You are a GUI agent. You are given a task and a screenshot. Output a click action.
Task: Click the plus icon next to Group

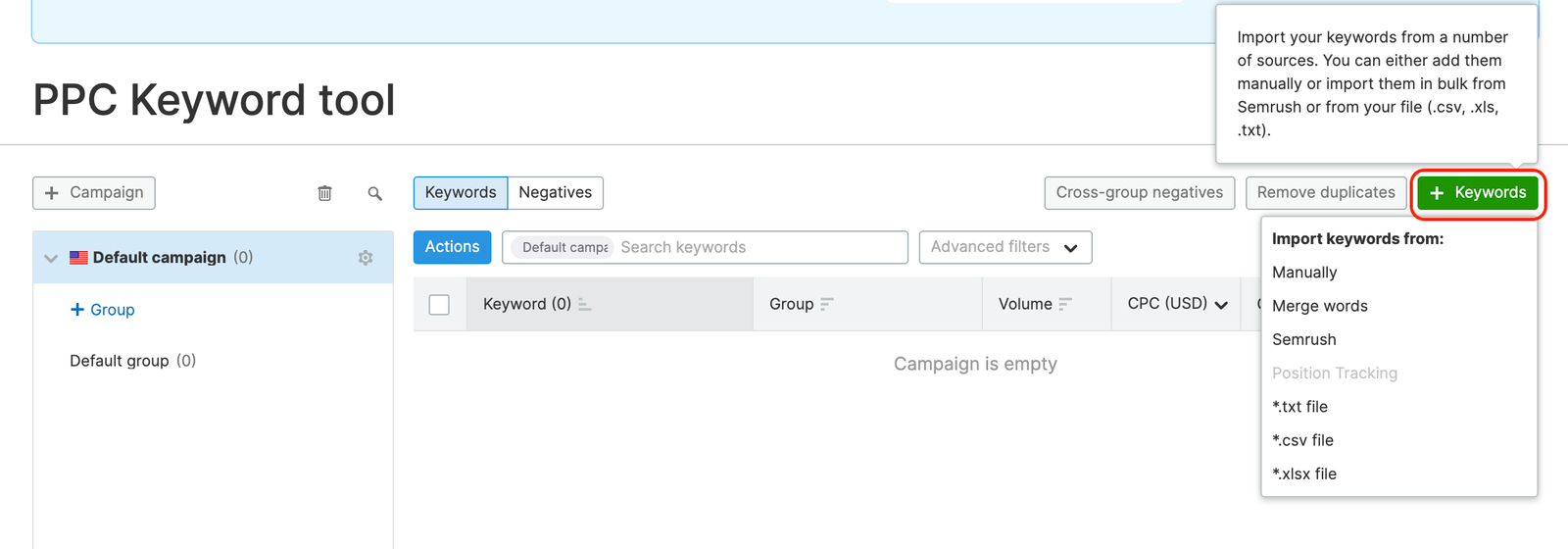click(77, 310)
